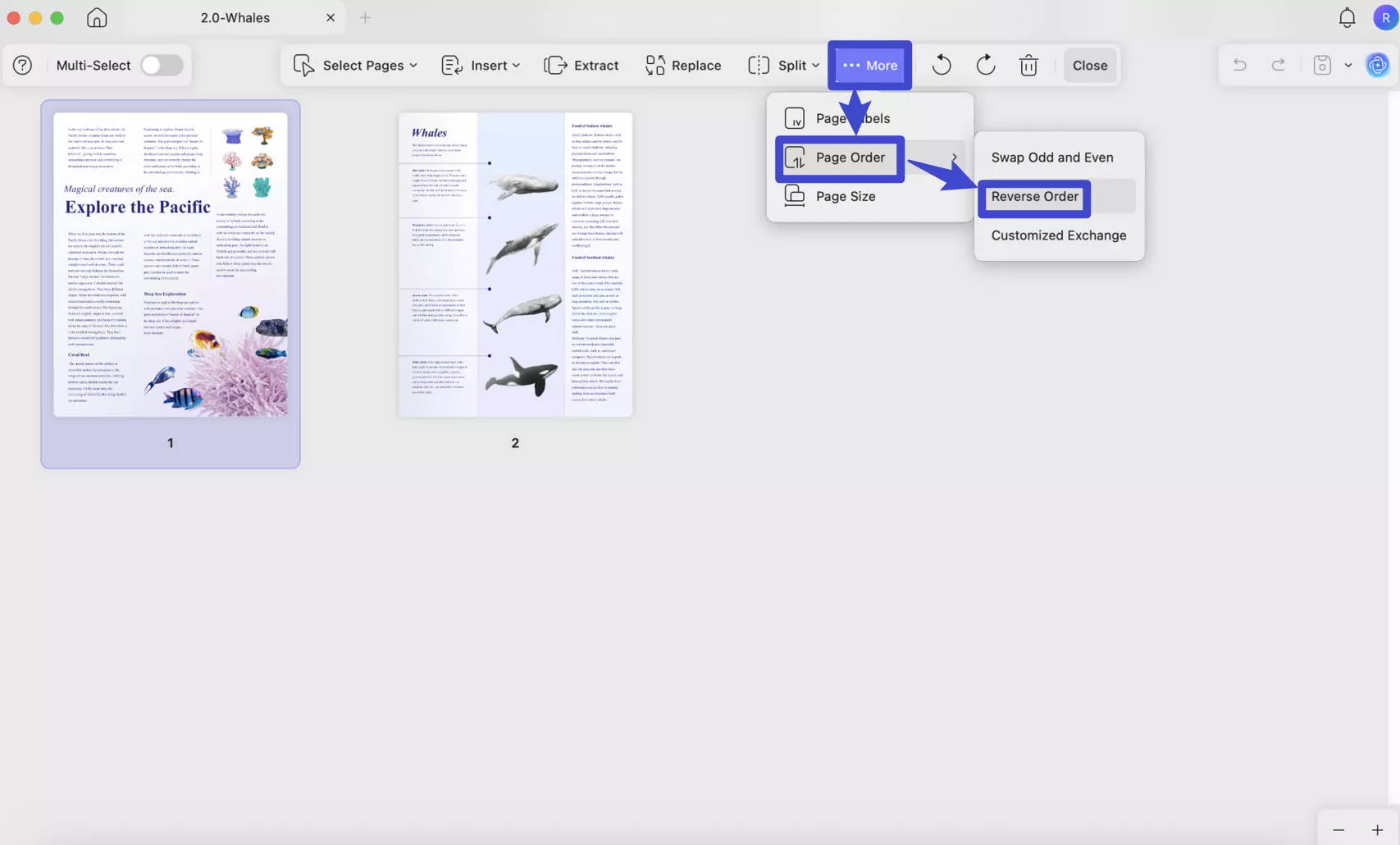1400x845 pixels.
Task: Open the Select Pages dropdown
Action: click(x=355, y=65)
